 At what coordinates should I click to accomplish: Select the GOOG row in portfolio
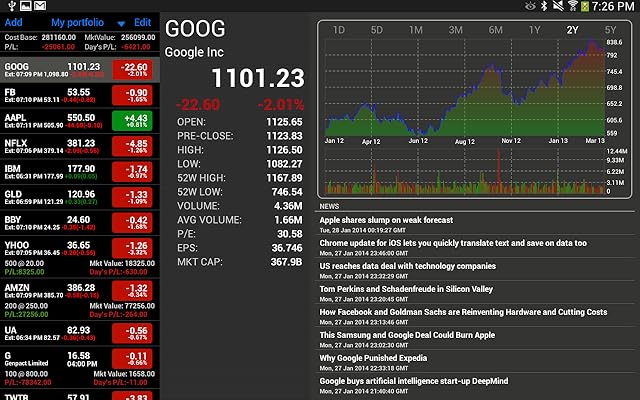coord(80,70)
